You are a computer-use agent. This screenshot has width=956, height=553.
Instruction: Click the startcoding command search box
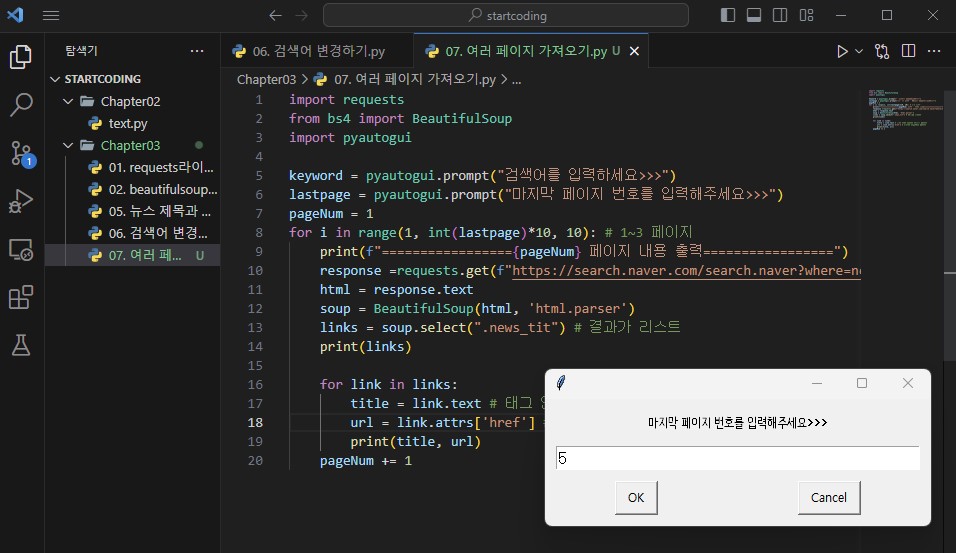(505, 15)
